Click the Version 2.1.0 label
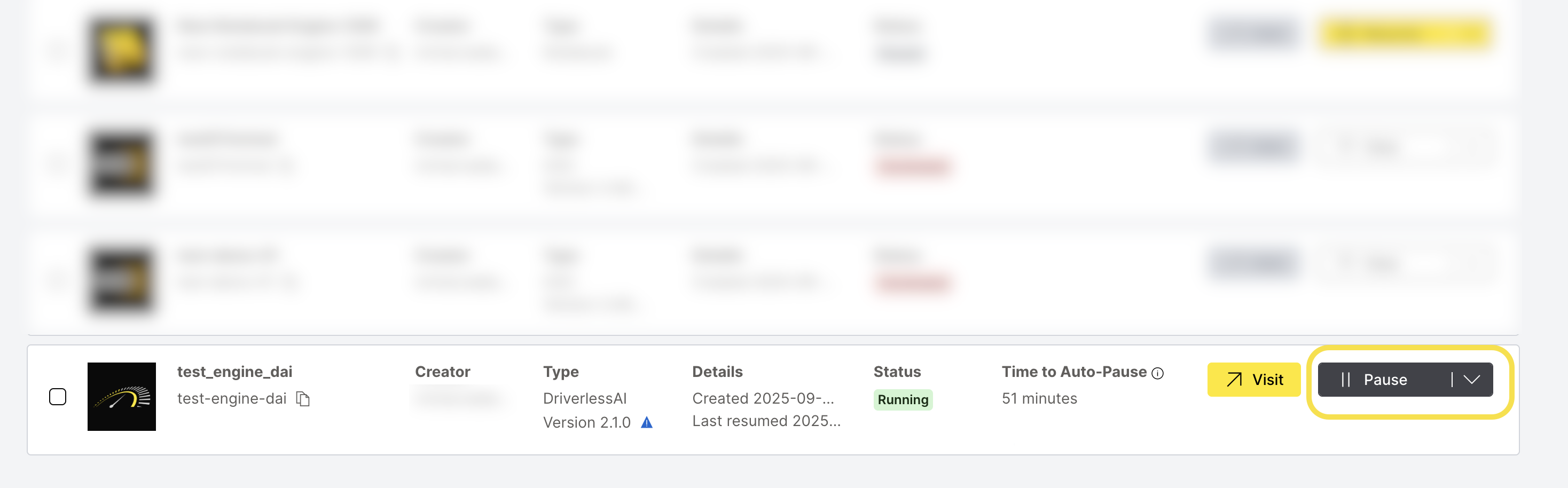Screen dimensions: 1568x488 [586, 422]
